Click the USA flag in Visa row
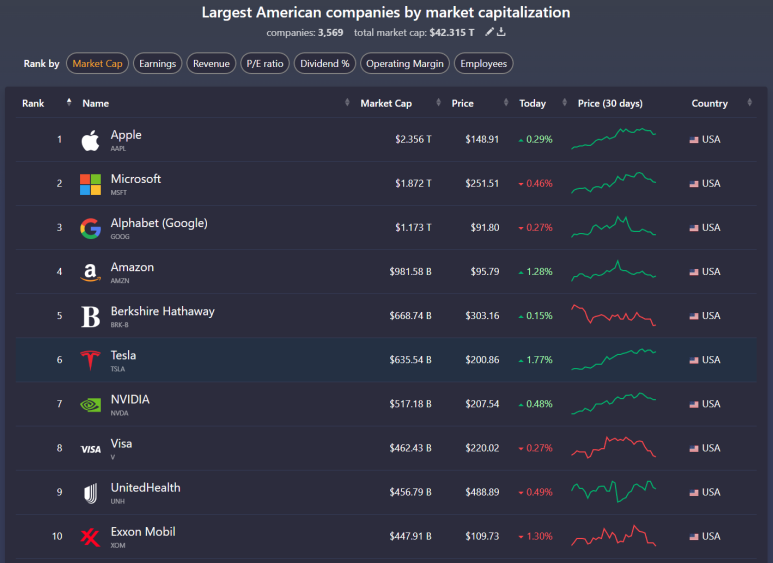Image resolution: width=773 pixels, height=563 pixels. point(694,449)
